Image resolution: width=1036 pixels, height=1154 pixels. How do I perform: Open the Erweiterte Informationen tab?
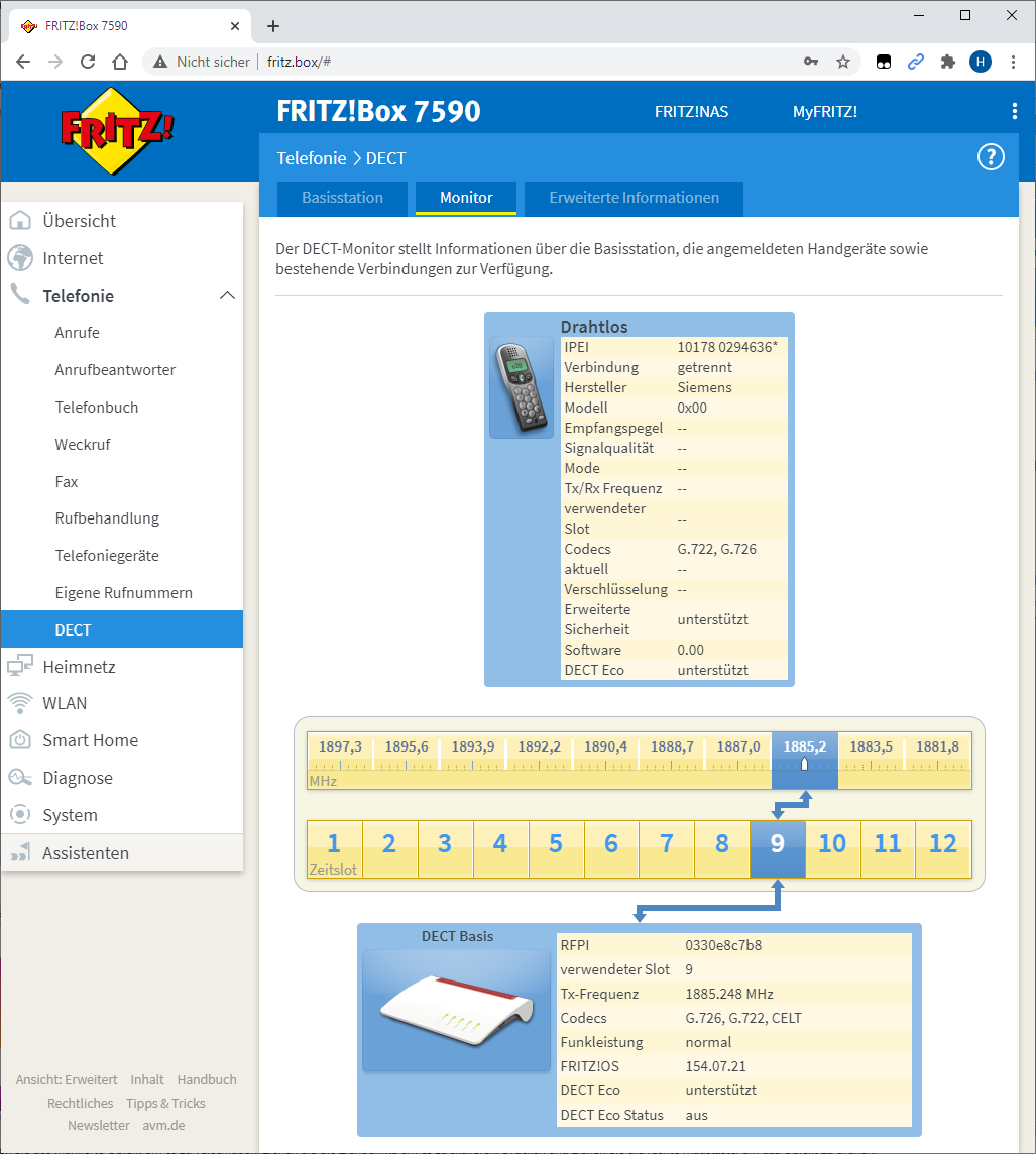click(634, 198)
